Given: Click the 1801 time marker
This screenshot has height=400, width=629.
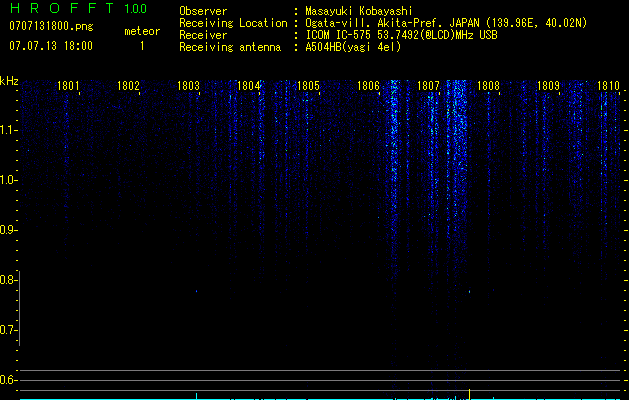Looking at the screenshot, I should [x=68, y=85].
